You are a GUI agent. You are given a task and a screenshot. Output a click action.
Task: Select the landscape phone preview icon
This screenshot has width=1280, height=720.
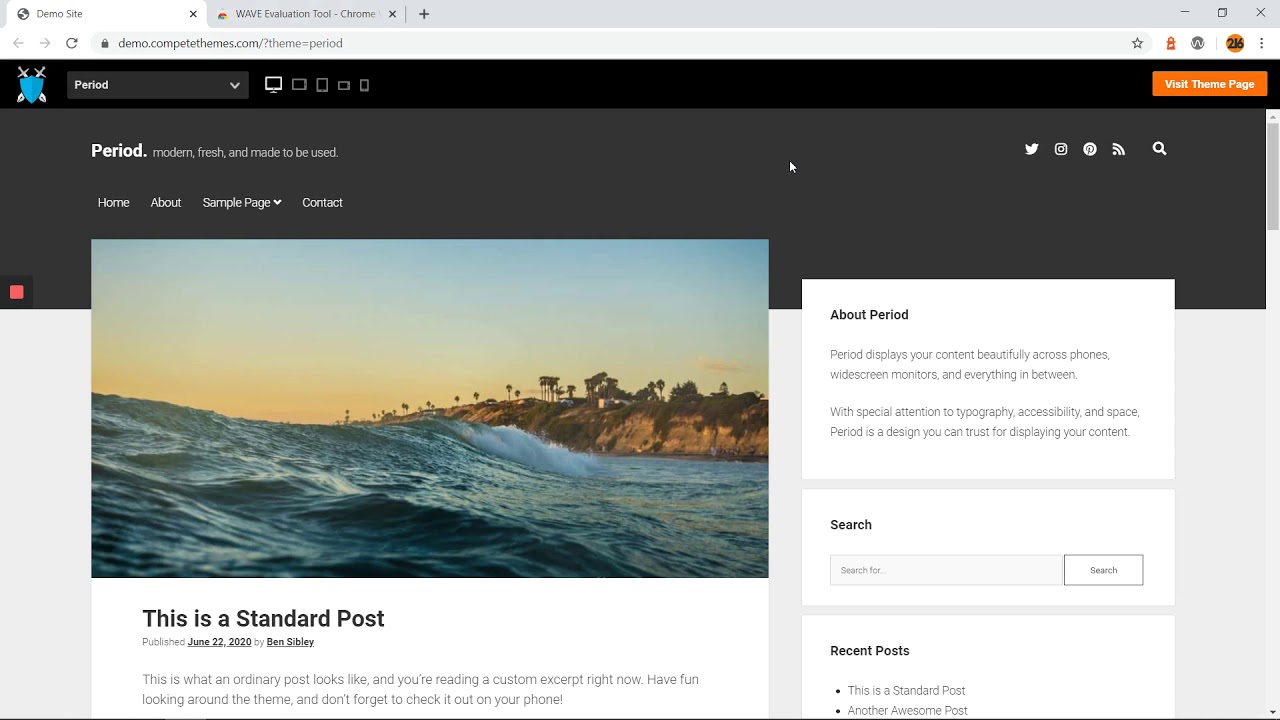coord(344,85)
